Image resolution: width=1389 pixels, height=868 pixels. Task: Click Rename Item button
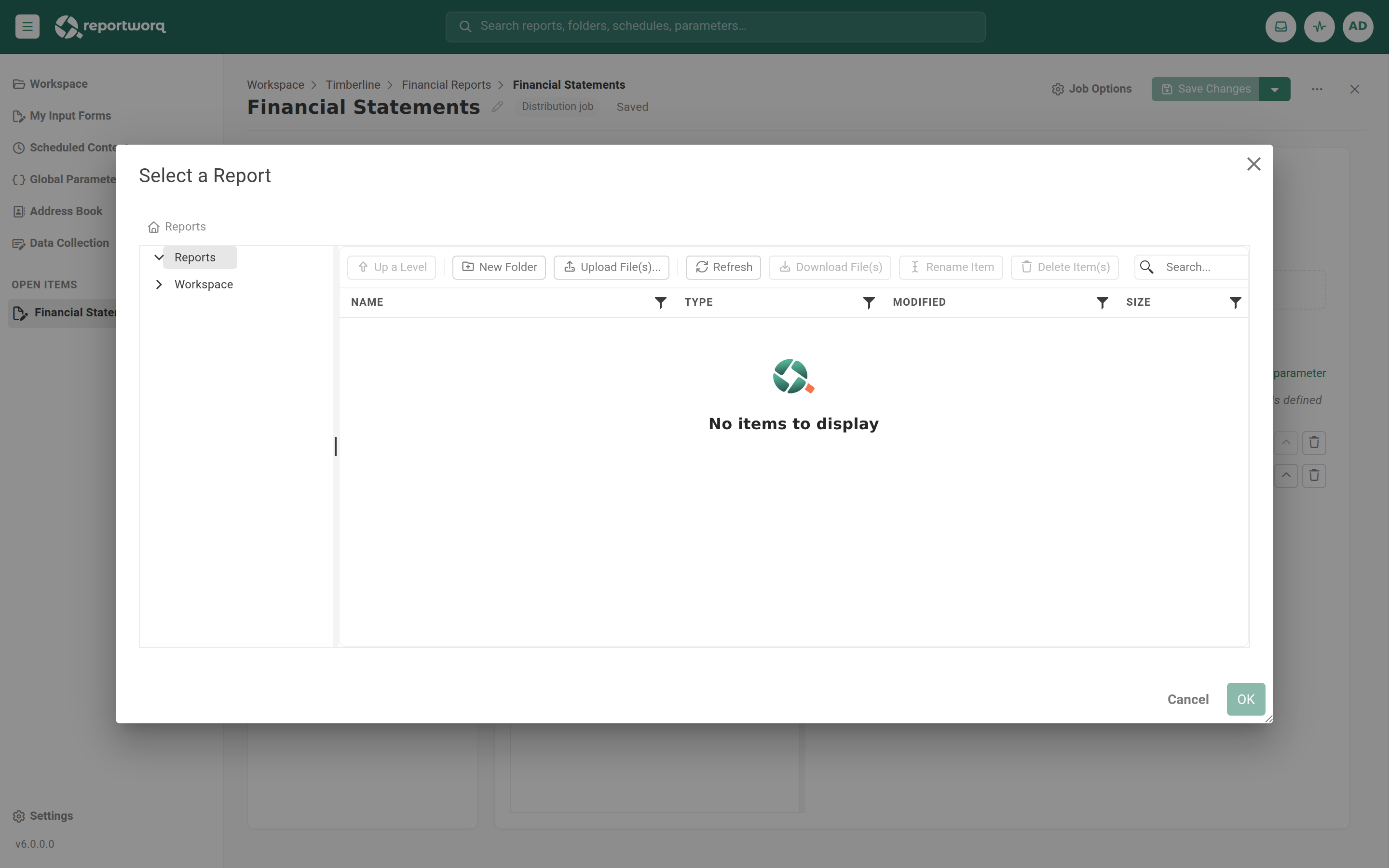(x=951, y=267)
